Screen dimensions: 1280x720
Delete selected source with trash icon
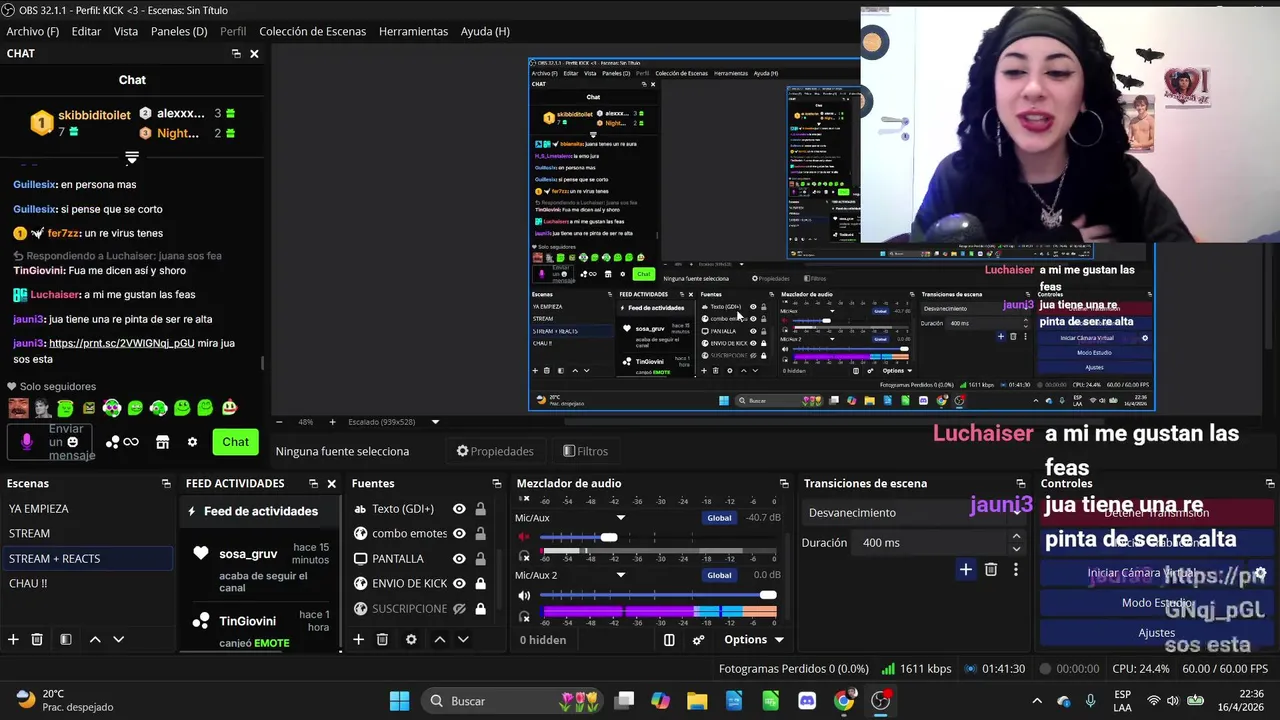tap(382, 639)
